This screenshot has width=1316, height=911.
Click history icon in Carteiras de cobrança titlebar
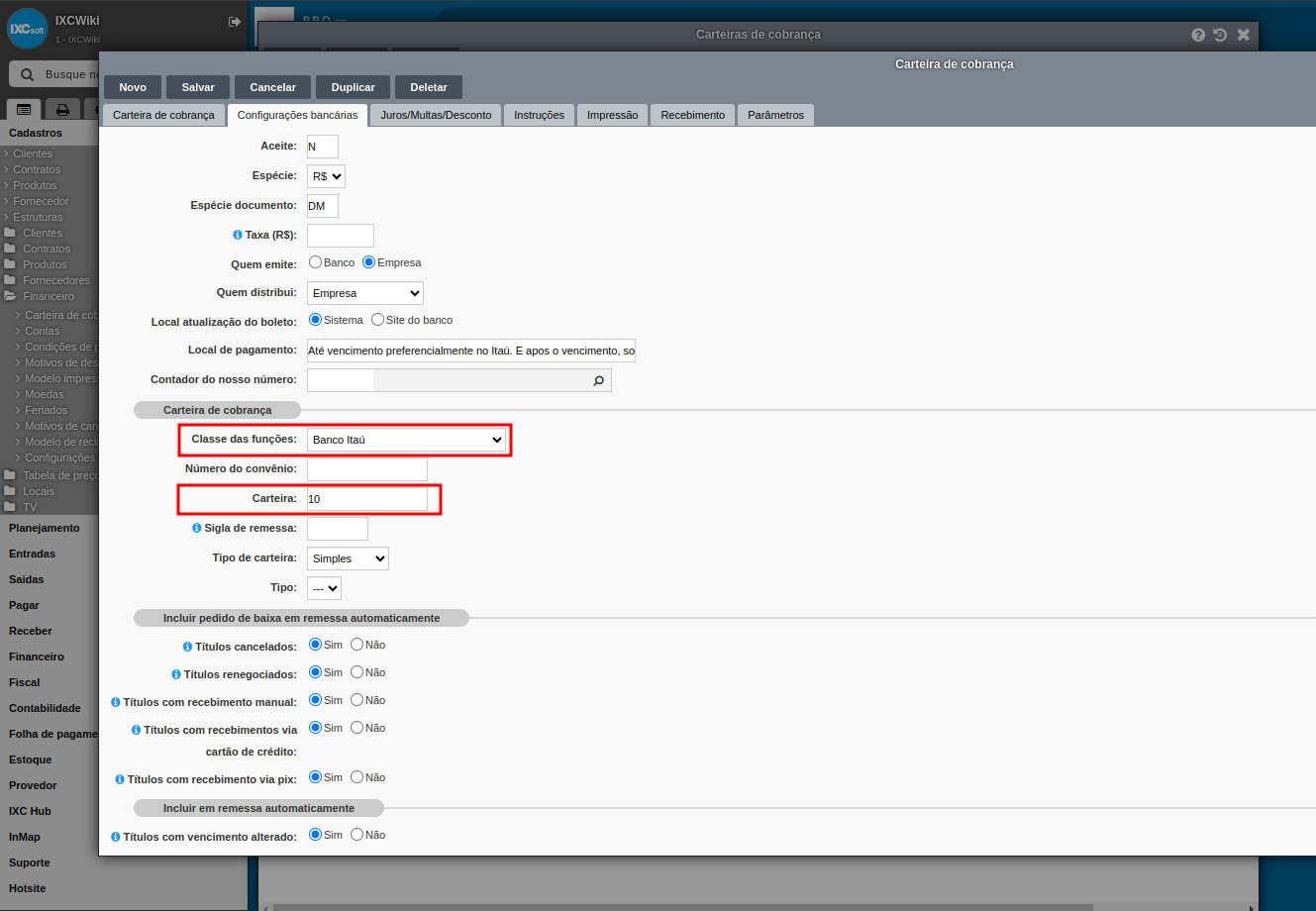1220,35
